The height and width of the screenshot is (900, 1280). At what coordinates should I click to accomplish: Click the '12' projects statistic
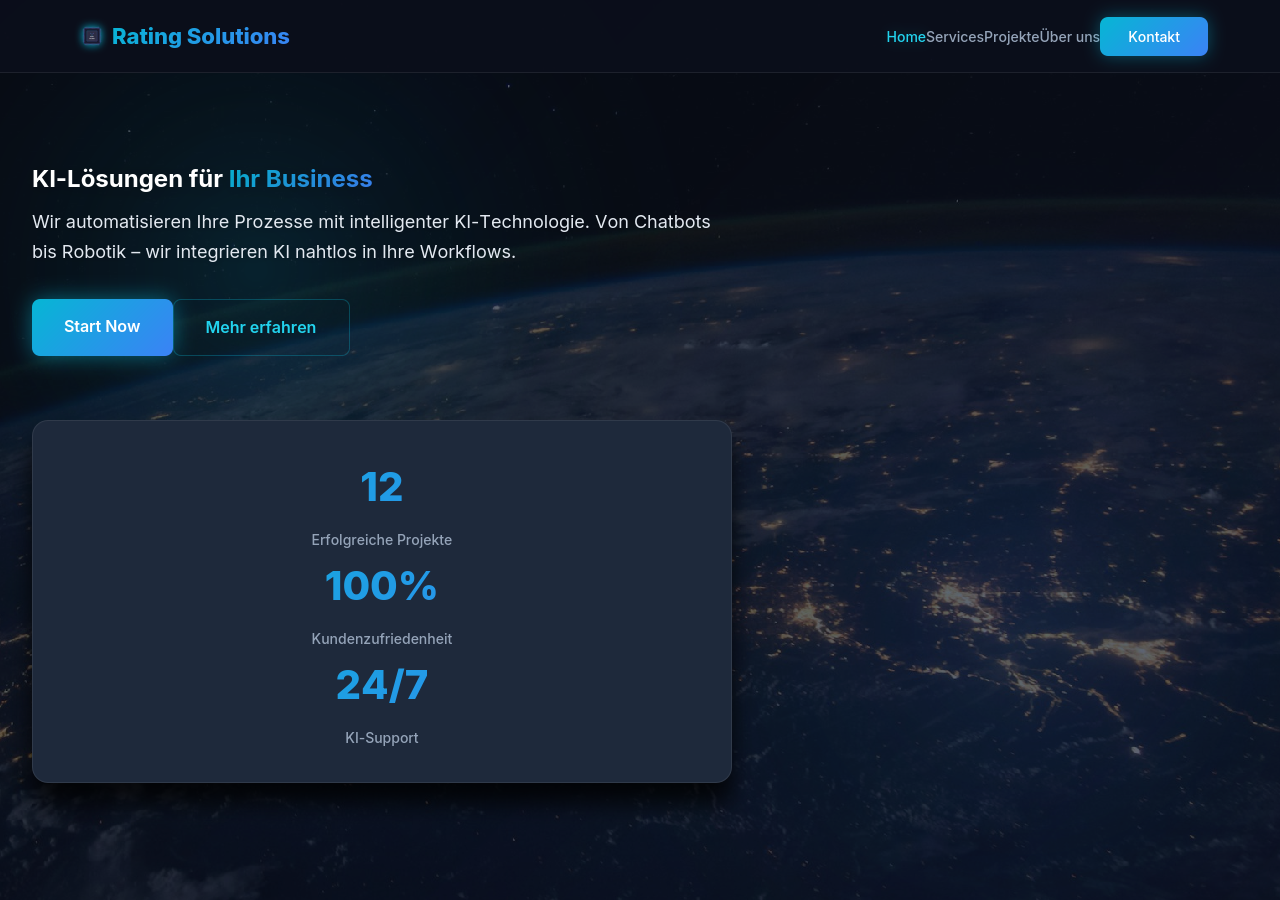(382, 487)
